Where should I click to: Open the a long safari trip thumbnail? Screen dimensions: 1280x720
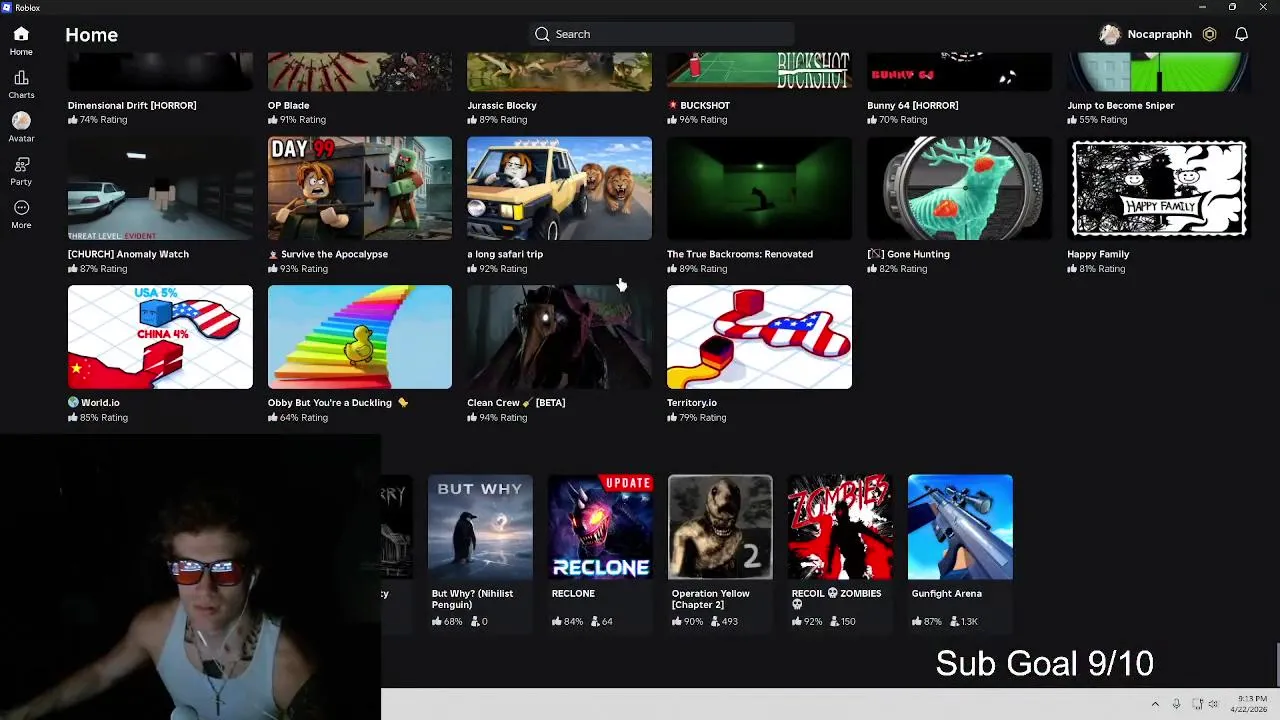click(559, 188)
